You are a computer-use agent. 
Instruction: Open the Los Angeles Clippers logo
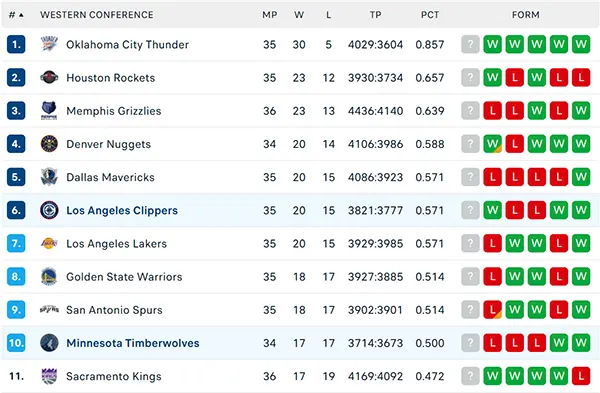coord(49,210)
